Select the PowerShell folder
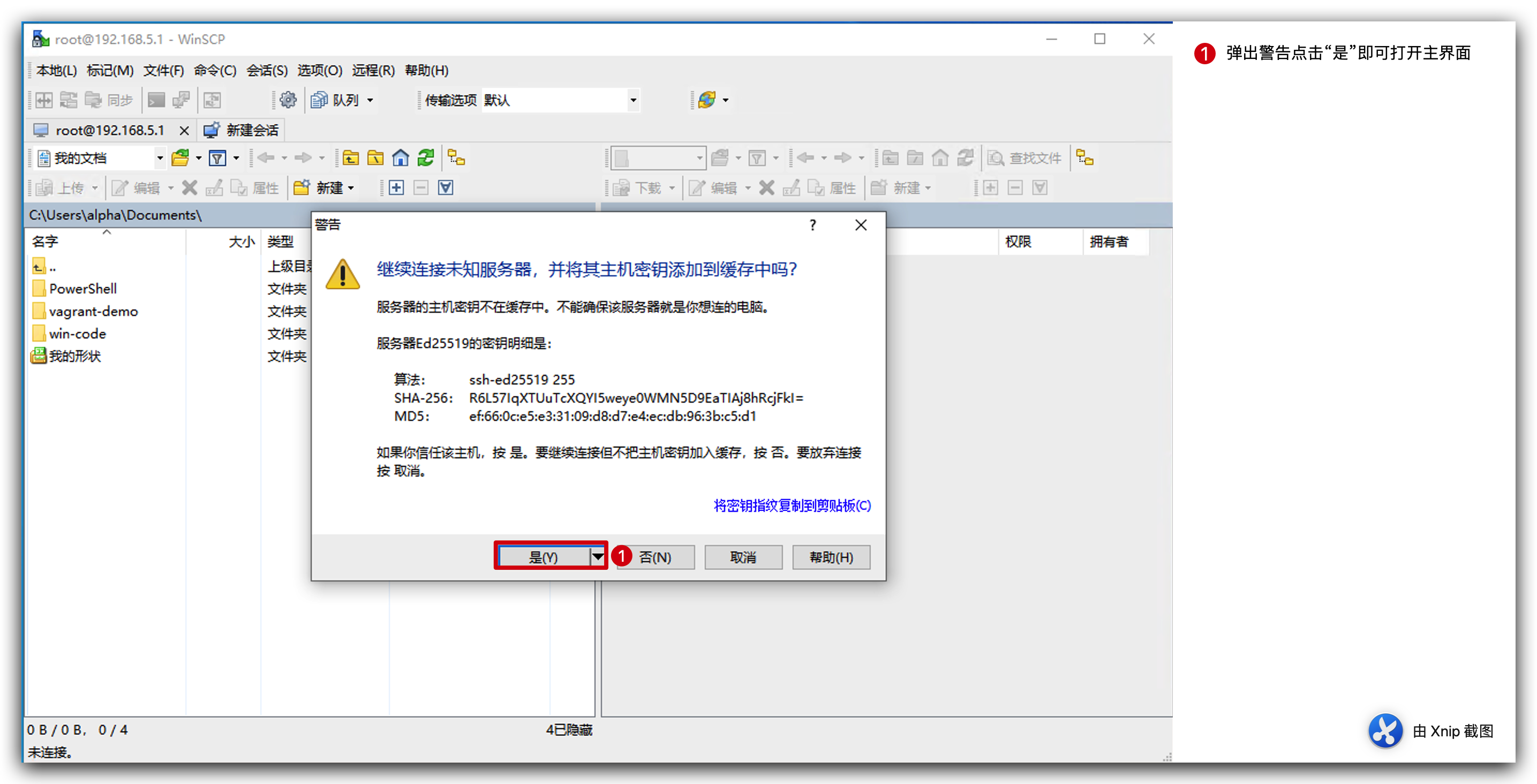 coord(75,289)
